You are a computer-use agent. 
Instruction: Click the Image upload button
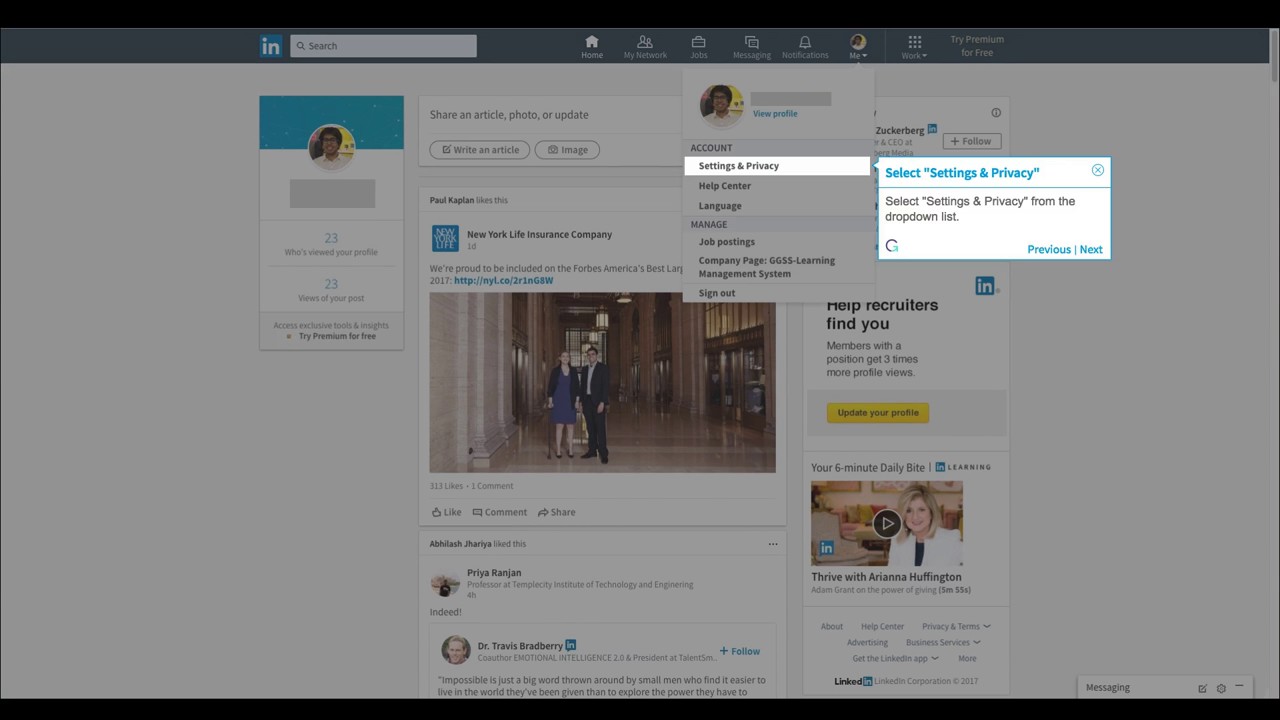pos(567,150)
